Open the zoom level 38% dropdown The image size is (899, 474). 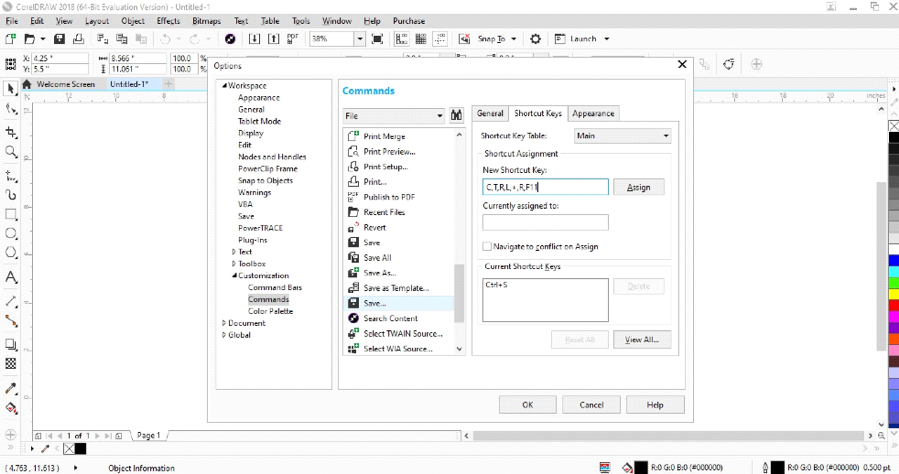[359, 39]
